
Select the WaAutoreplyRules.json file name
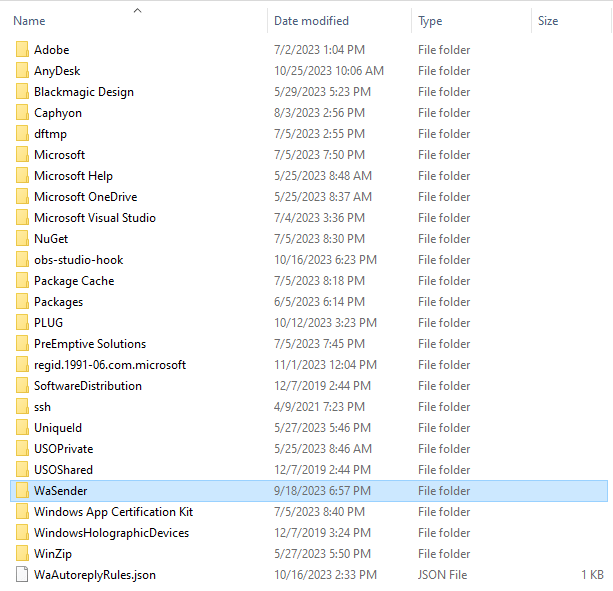click(95, 575)
